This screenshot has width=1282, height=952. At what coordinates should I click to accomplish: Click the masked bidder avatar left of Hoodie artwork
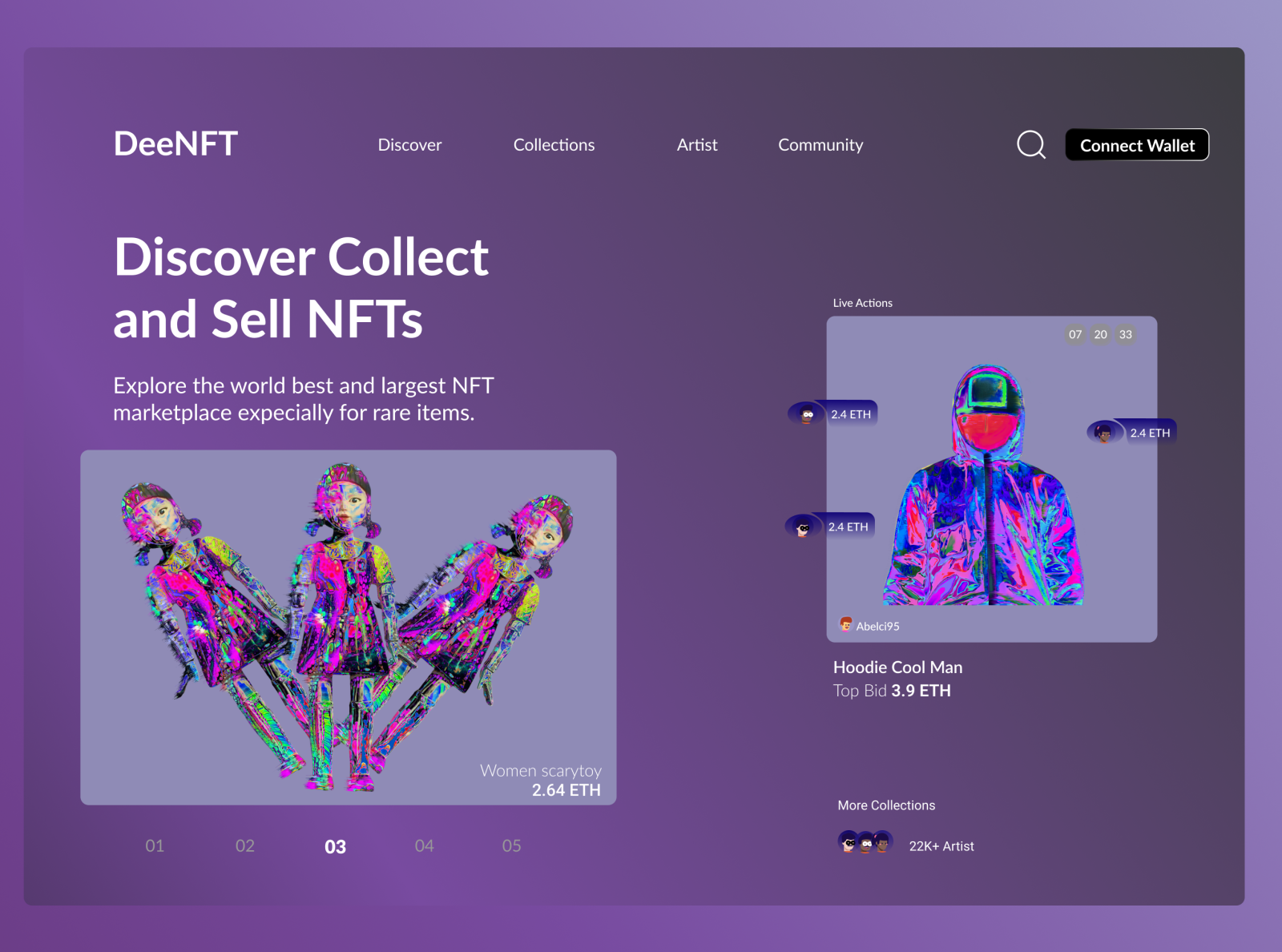pyautogui.click(x=806, y=413)
